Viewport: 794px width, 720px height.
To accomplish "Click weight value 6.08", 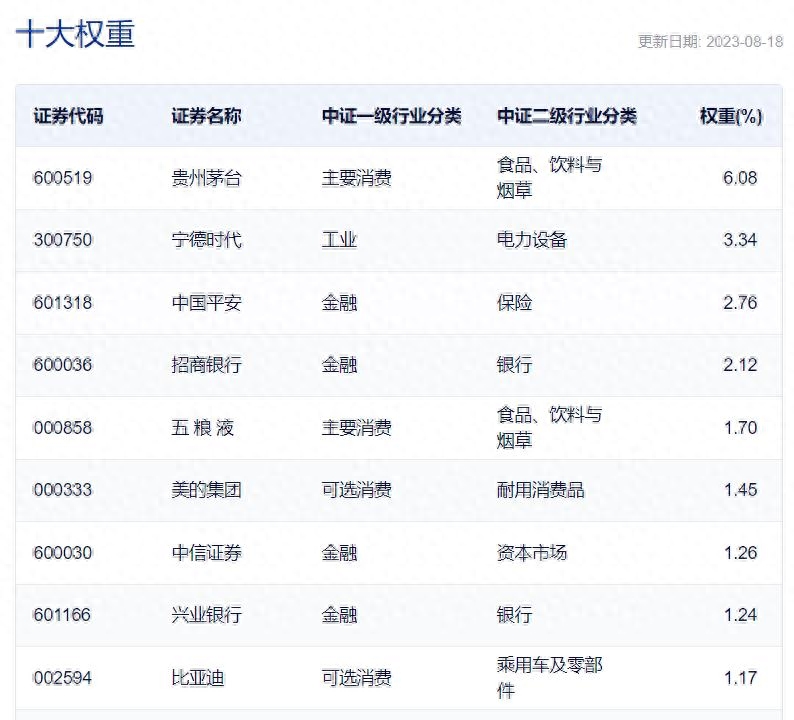I will (x=740, y=178).
